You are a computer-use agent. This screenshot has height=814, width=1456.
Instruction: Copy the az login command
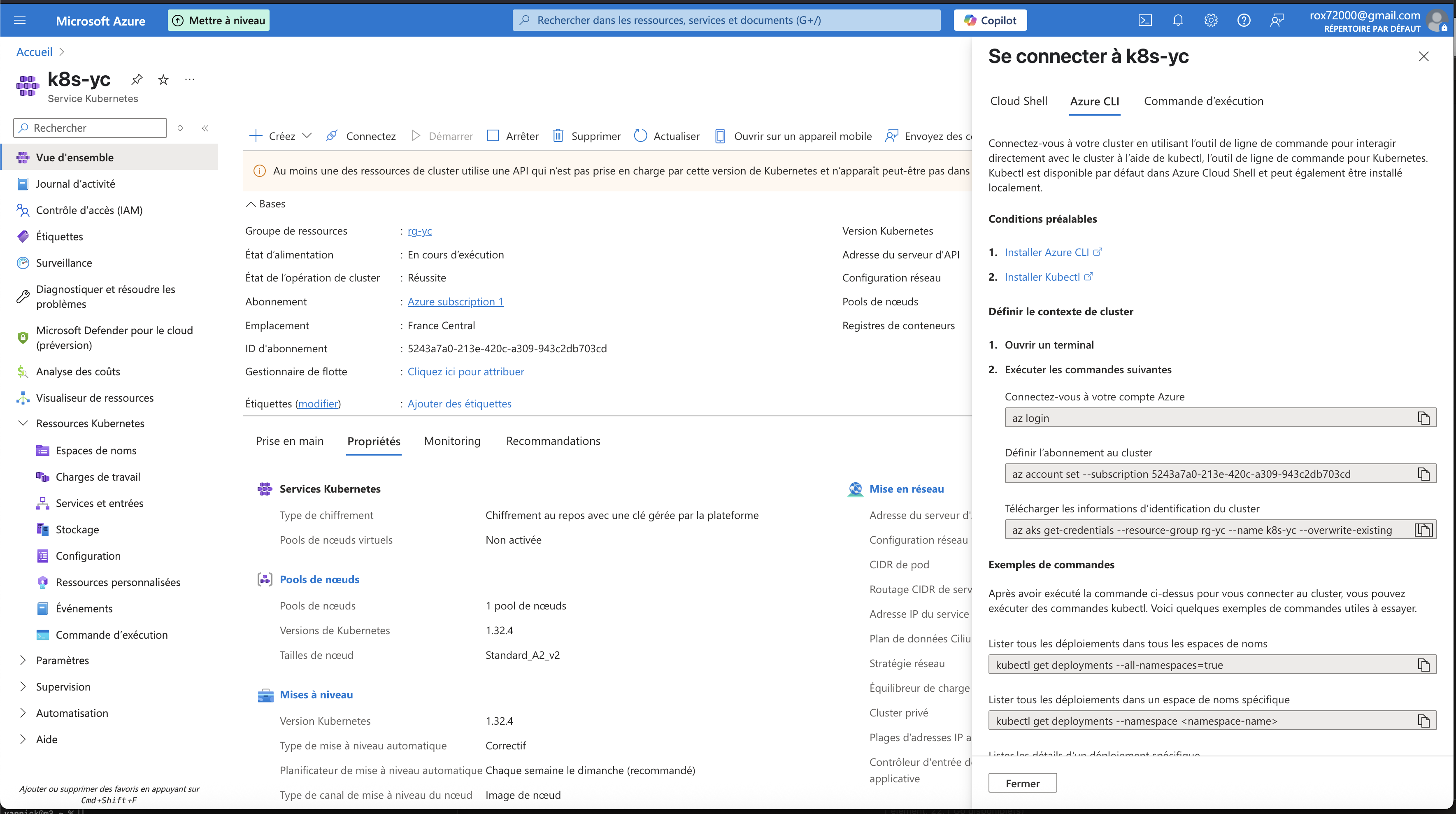(x=1423, y=418)
